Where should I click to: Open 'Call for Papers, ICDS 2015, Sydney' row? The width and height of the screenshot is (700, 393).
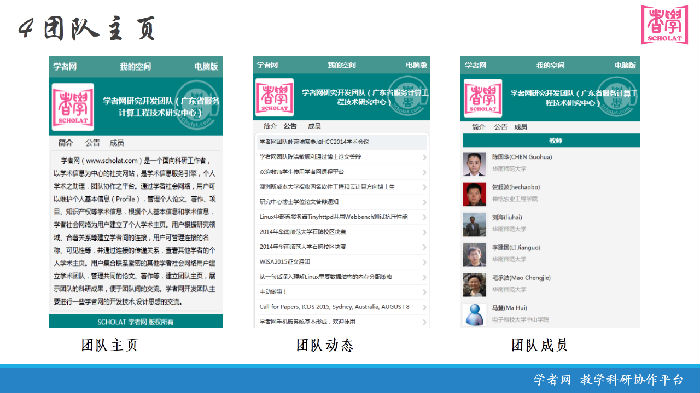342,307
